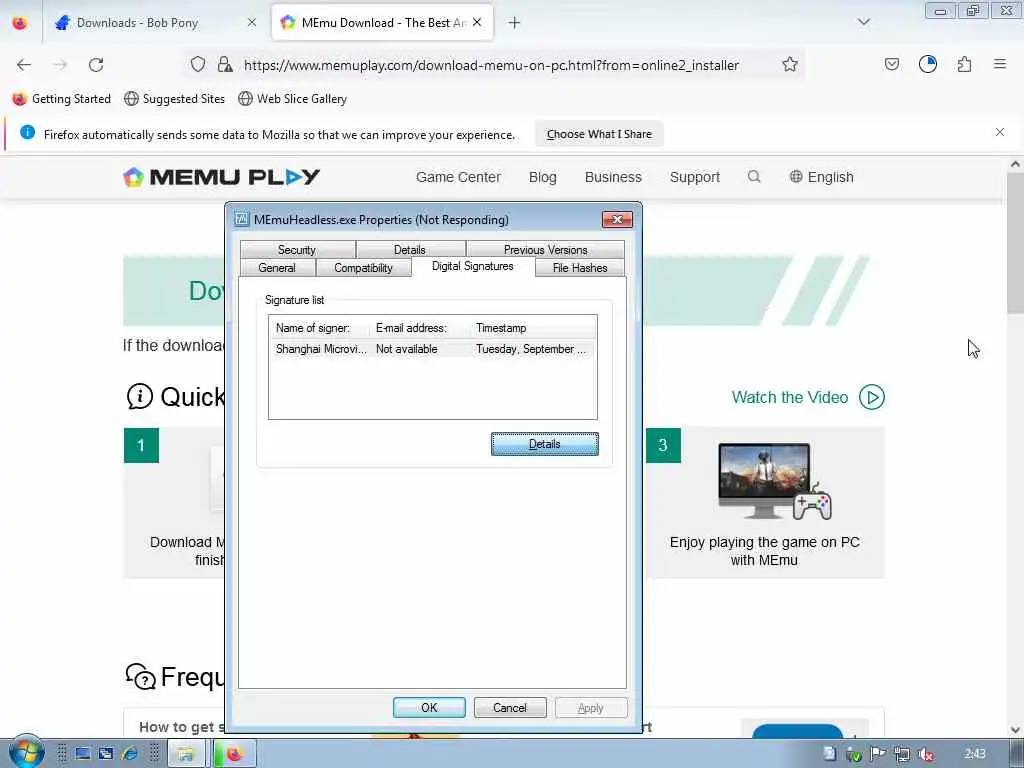Screen dimensions: 1024x768
Task: Open the Business menu item
Action: point(613,177)
